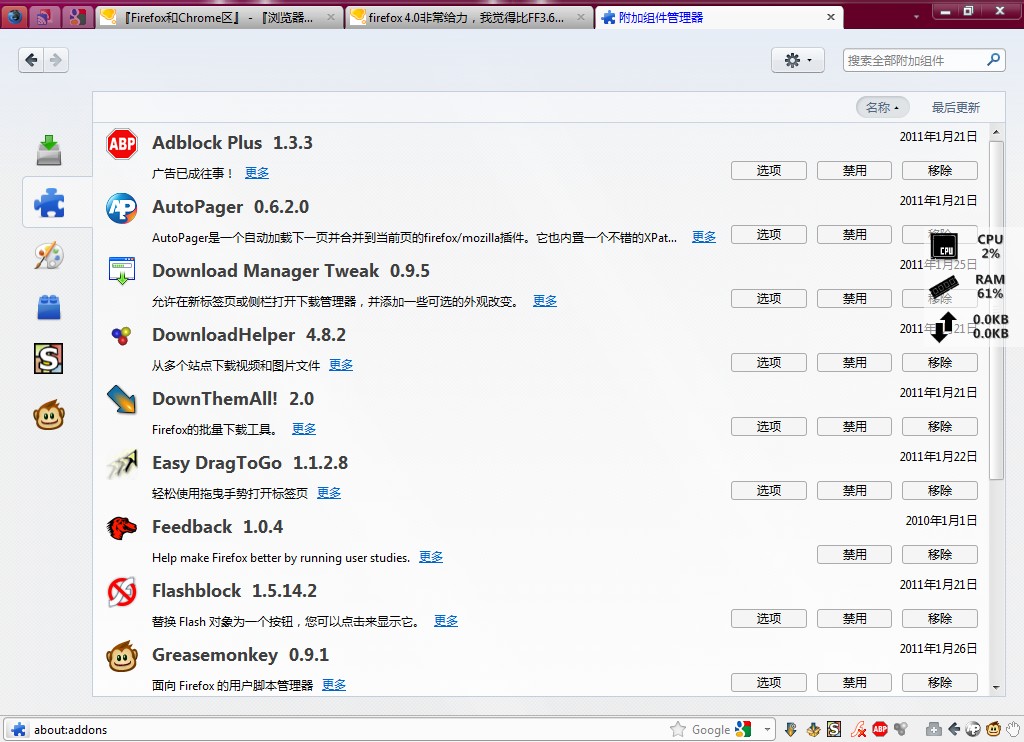1024x742 pixels.
Task: Open the pinned Firefox globe app tab
Action: (x=15, y=16)
